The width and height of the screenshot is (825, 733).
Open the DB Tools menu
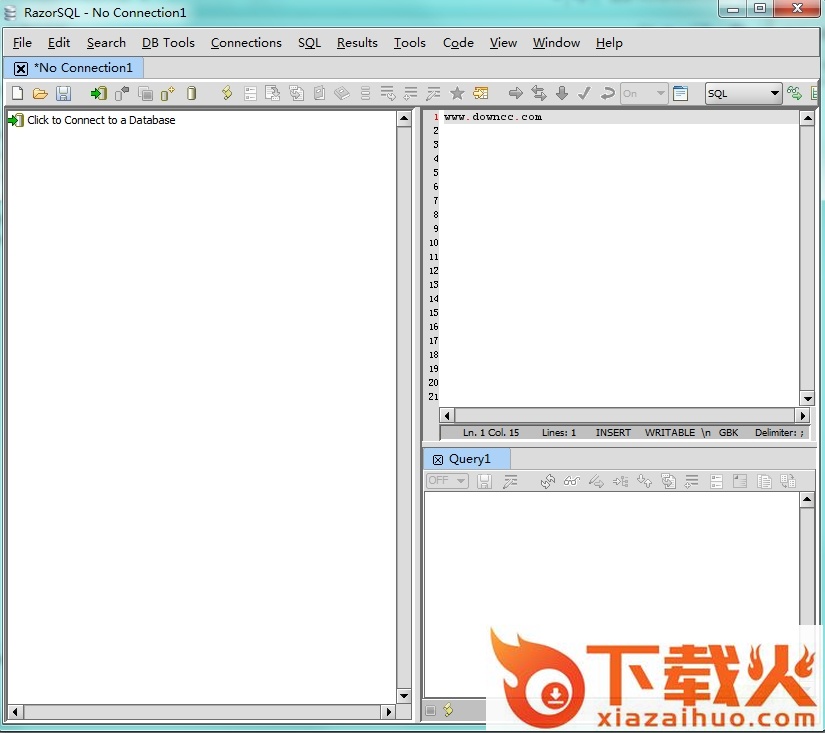coord(168,42)
